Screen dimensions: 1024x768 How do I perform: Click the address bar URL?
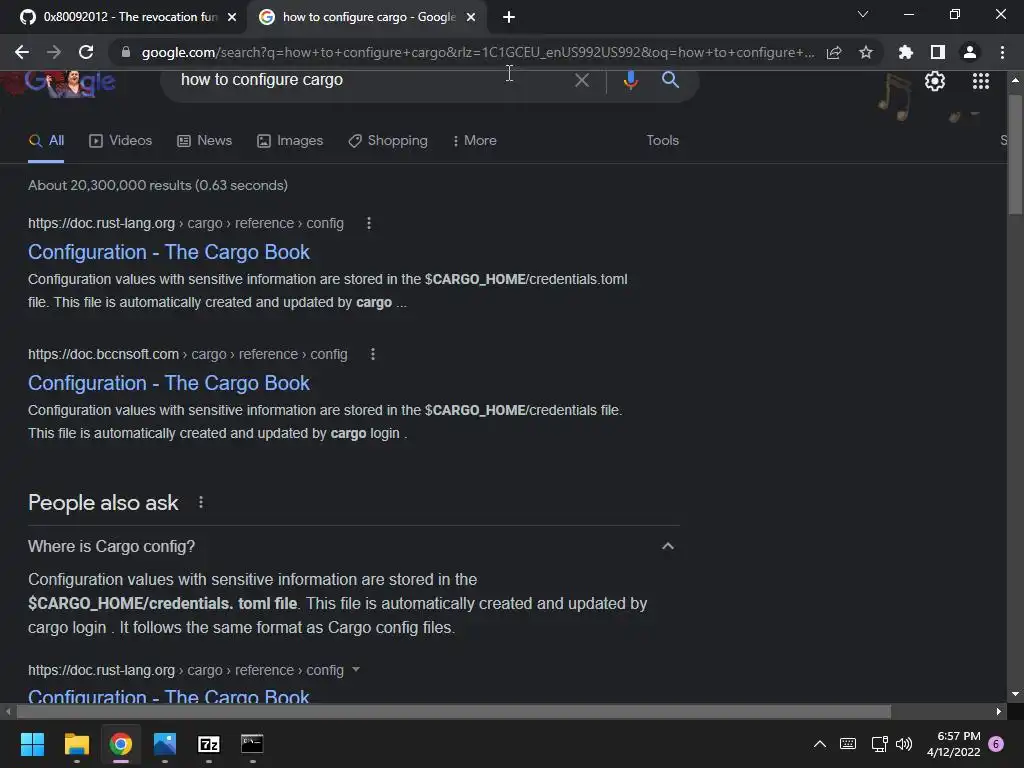tap(477, 52)
